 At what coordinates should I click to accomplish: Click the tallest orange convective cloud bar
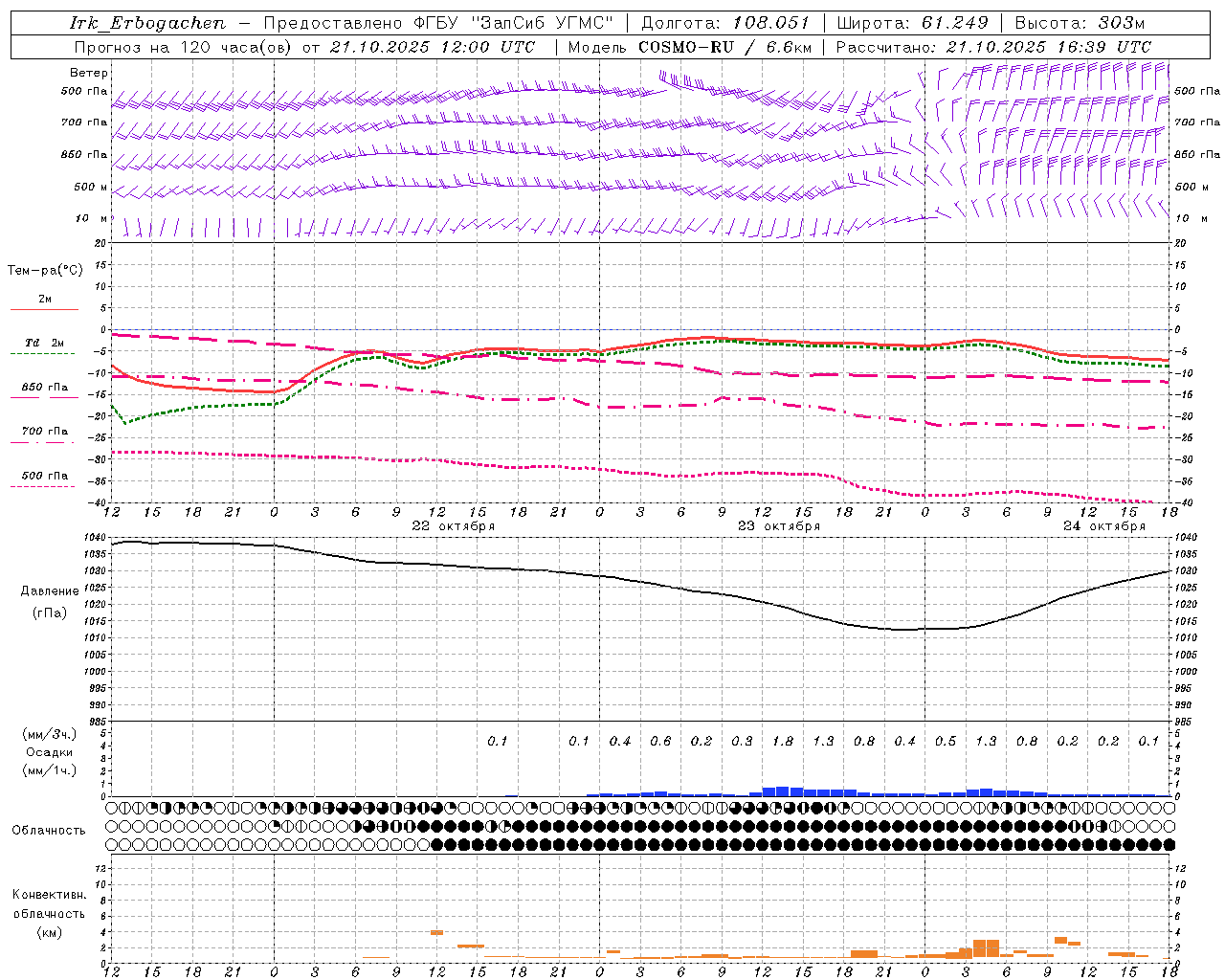point(986,948)
